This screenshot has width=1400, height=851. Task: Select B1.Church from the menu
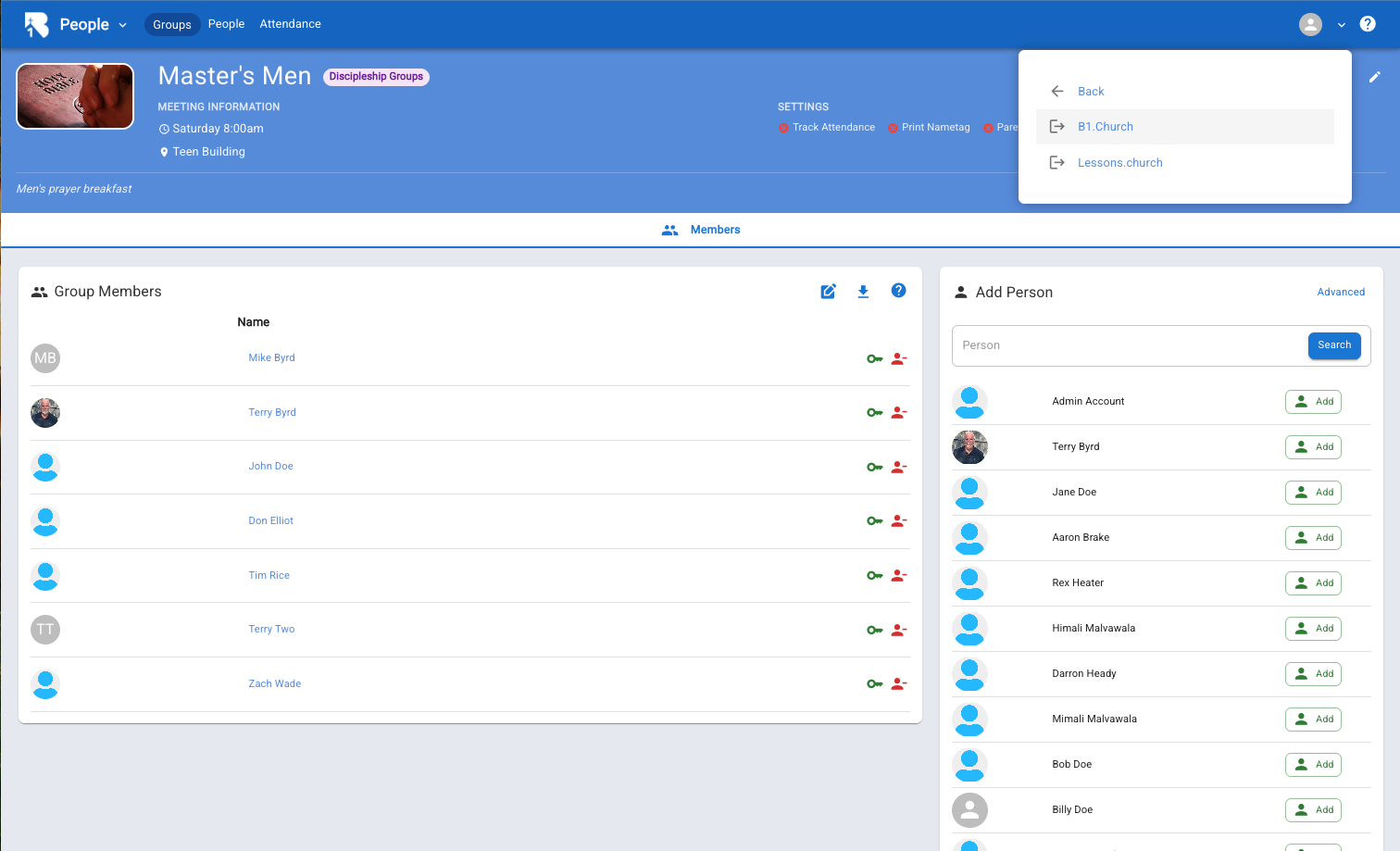point(1105,127)
